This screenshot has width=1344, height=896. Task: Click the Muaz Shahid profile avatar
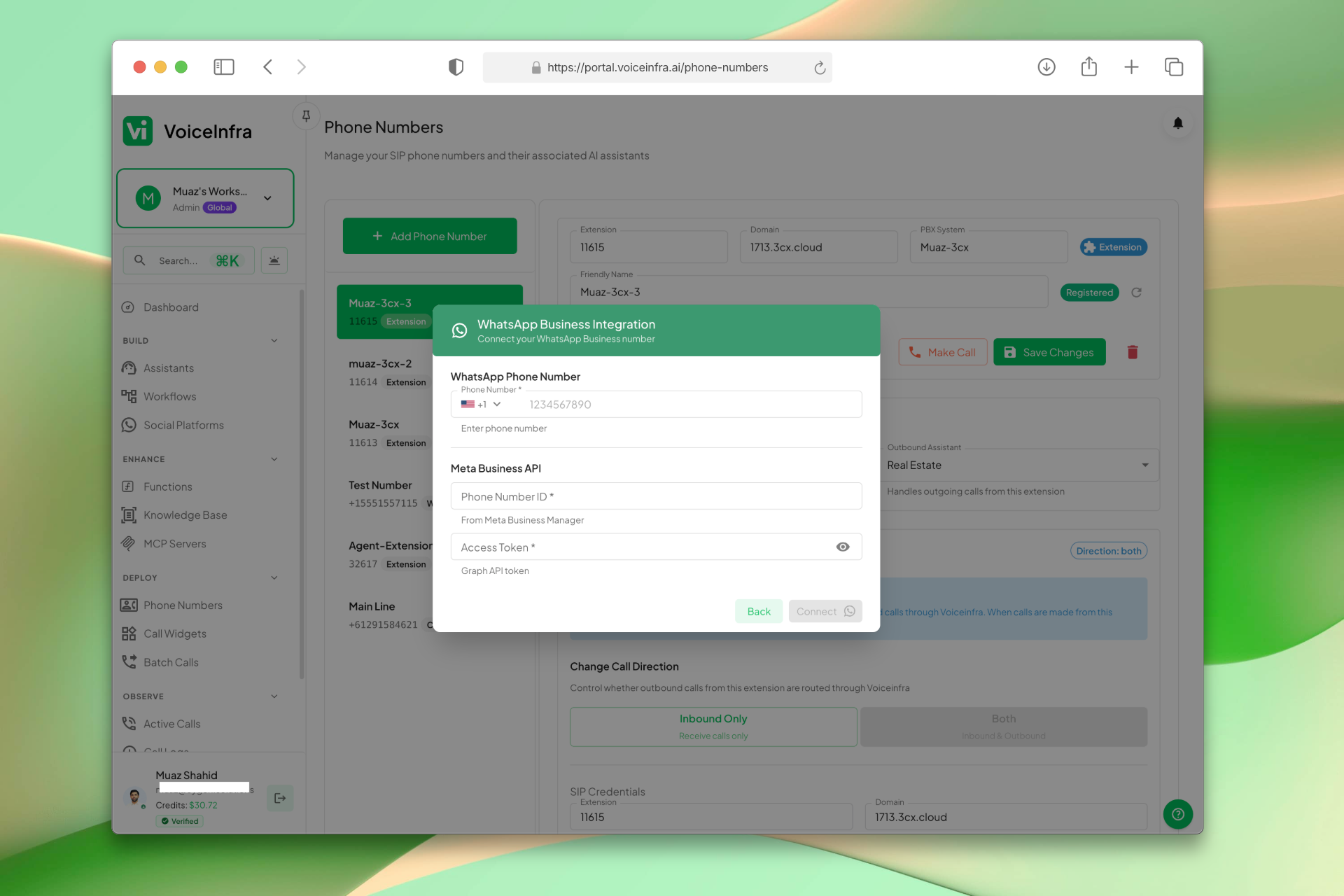134,797
